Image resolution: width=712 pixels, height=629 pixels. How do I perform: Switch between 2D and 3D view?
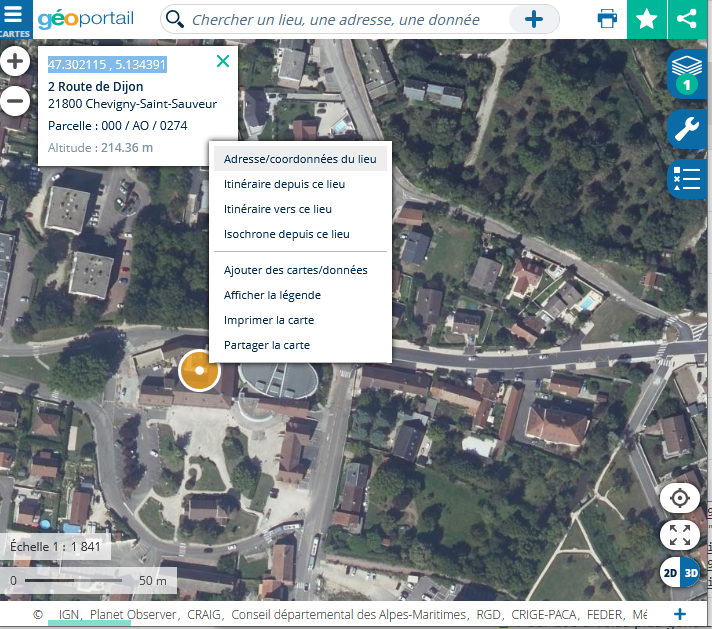680,573
